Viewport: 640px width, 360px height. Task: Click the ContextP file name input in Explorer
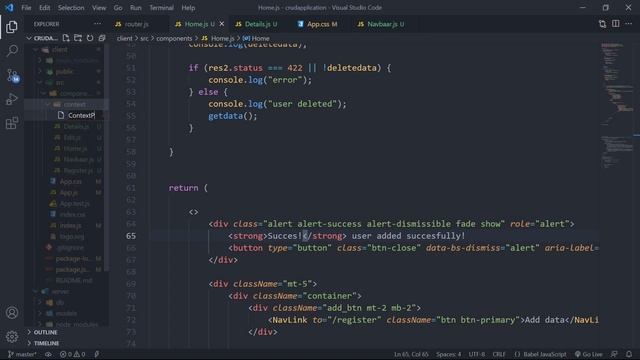pos(84,116)
